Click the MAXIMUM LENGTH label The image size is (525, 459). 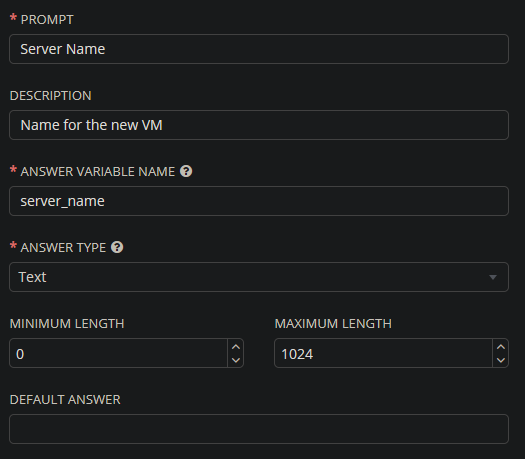pos(333,323)
